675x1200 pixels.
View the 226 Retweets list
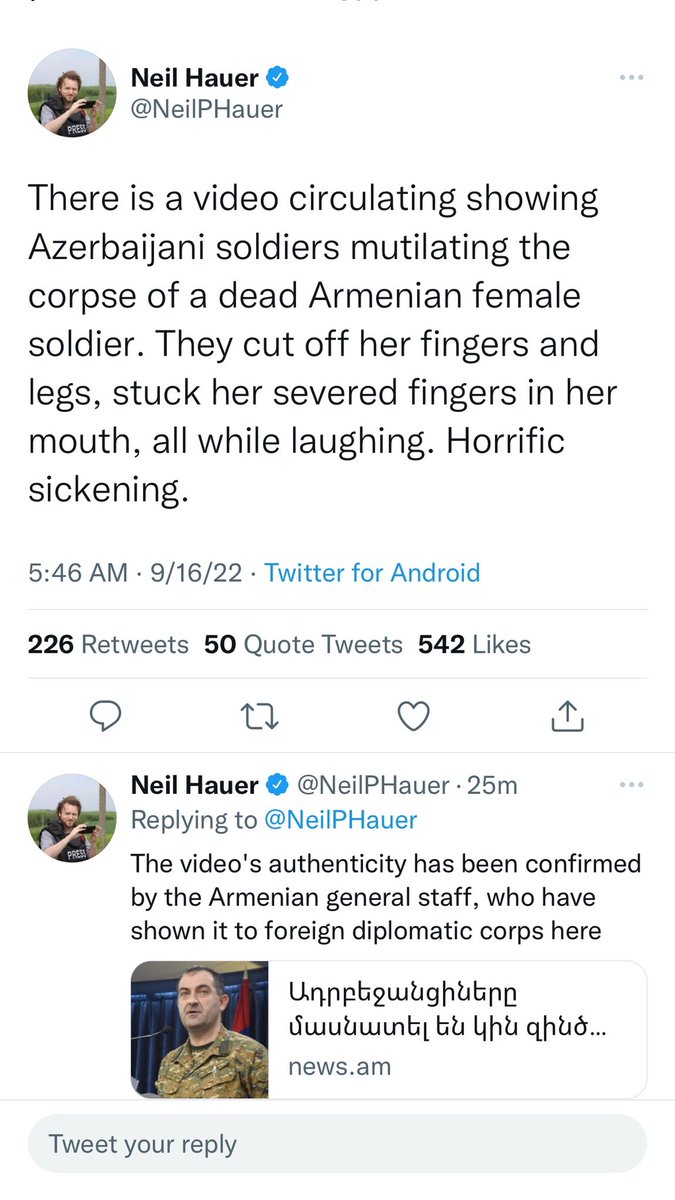click(x=108, y=645)
